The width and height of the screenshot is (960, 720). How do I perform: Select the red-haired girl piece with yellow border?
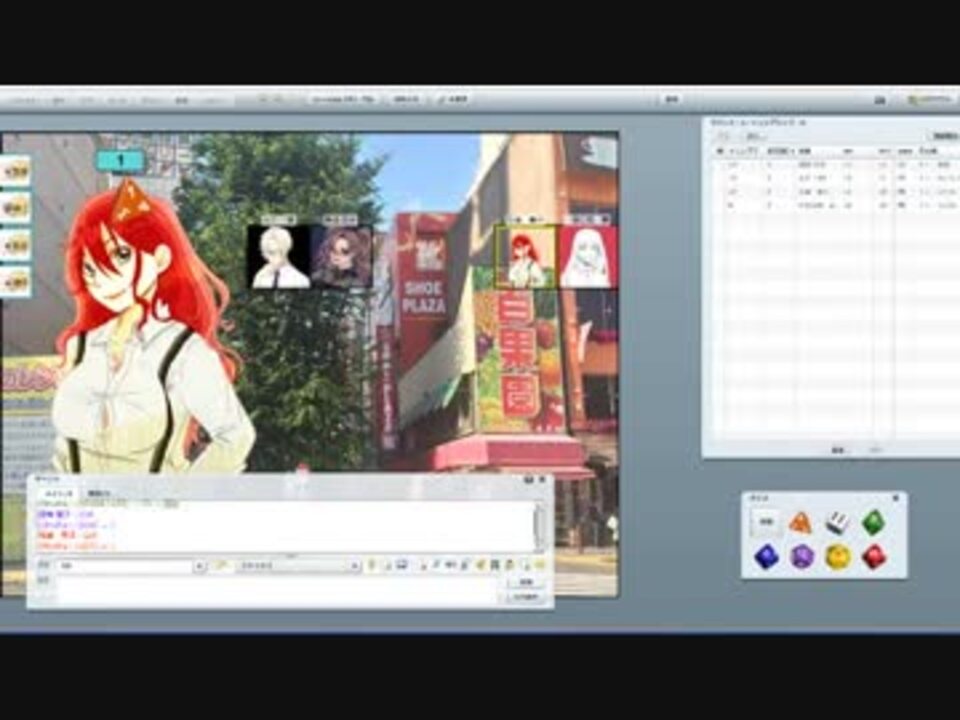[525, 257]
